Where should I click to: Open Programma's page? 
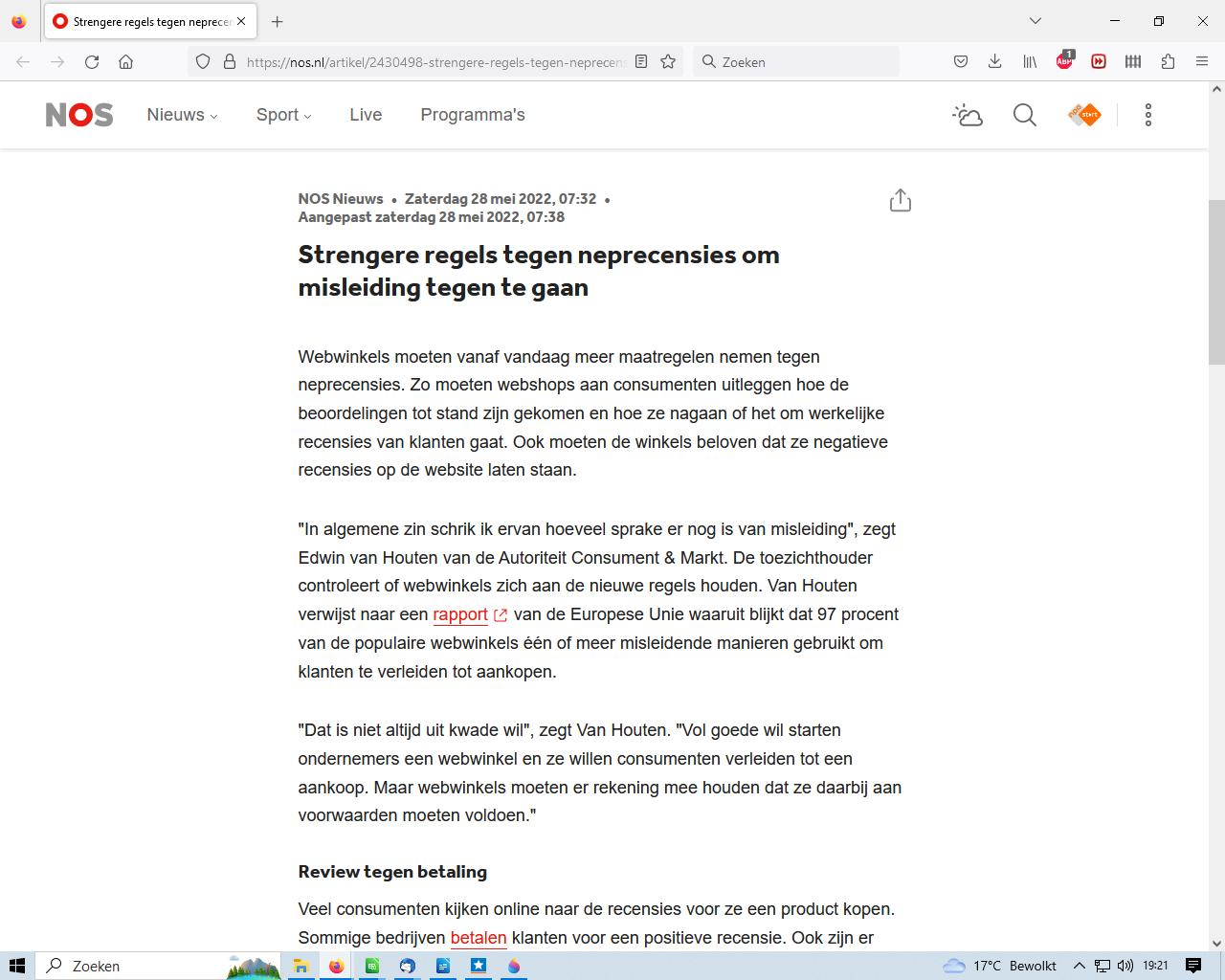(473, 115)
